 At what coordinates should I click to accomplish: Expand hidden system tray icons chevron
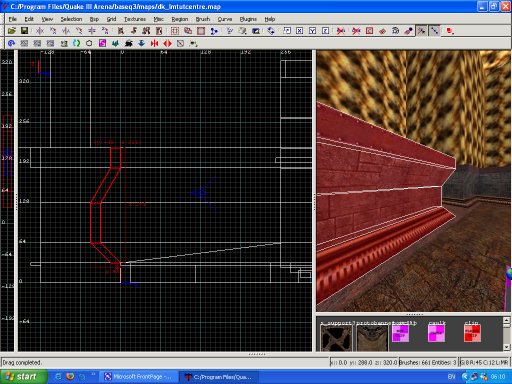click(465, 377)
